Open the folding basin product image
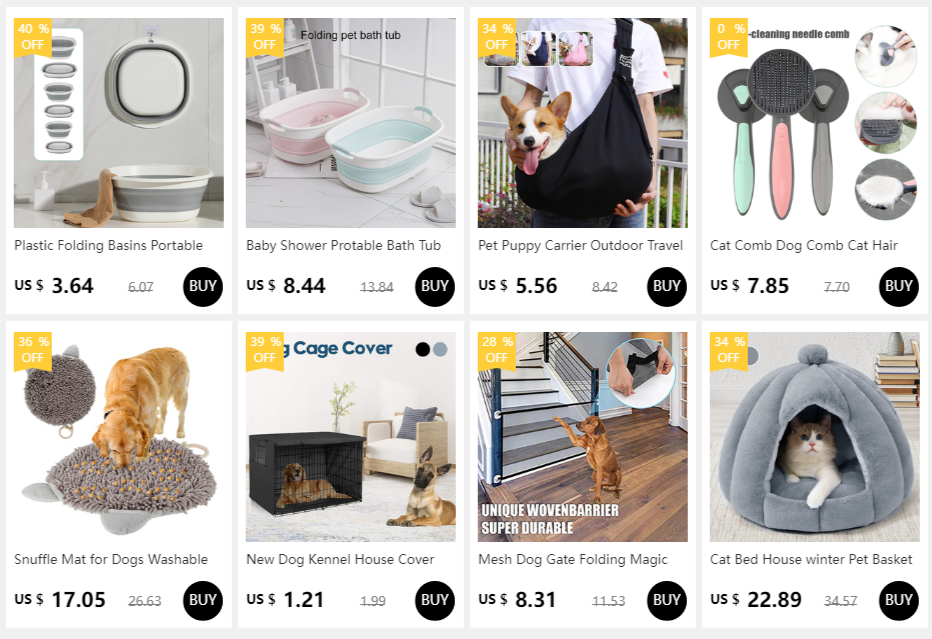 click(119, 122)
